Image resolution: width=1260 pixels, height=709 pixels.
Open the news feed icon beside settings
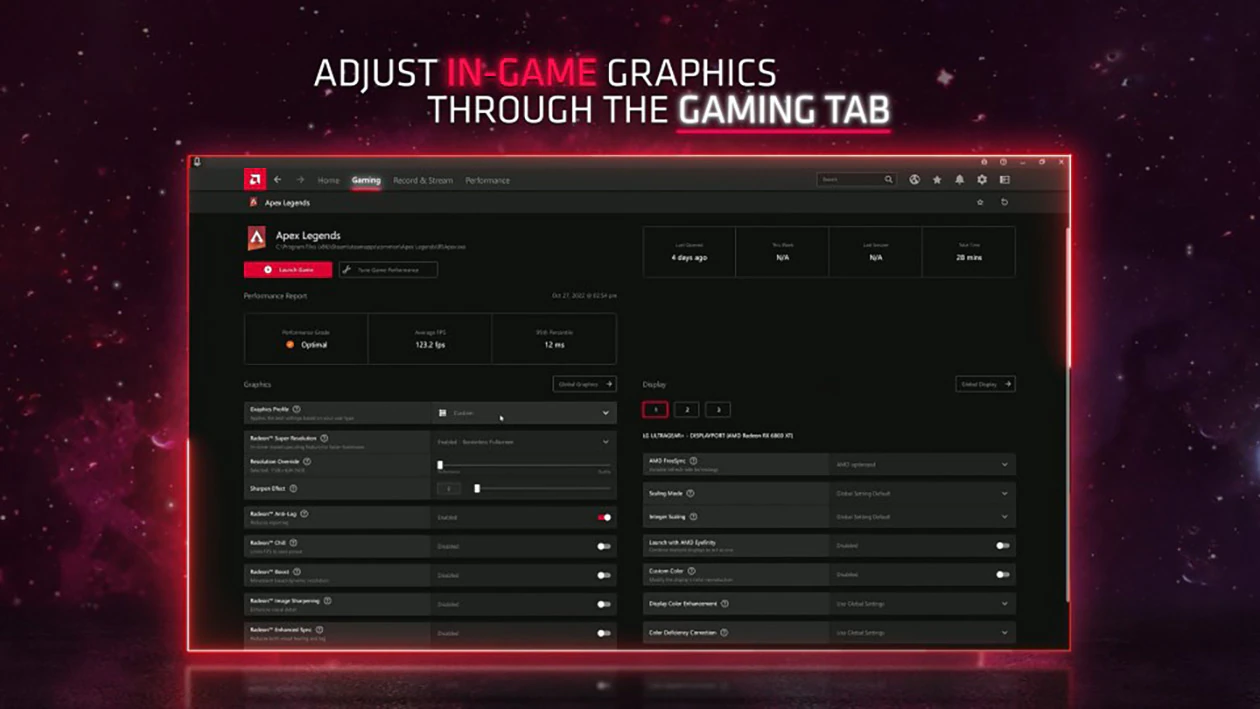click(x=1005, y=180)
